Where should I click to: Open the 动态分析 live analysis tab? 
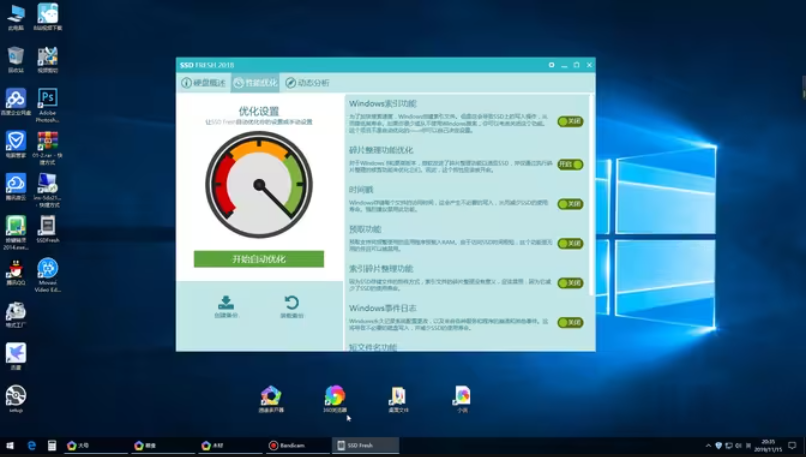tap(307, 83)
